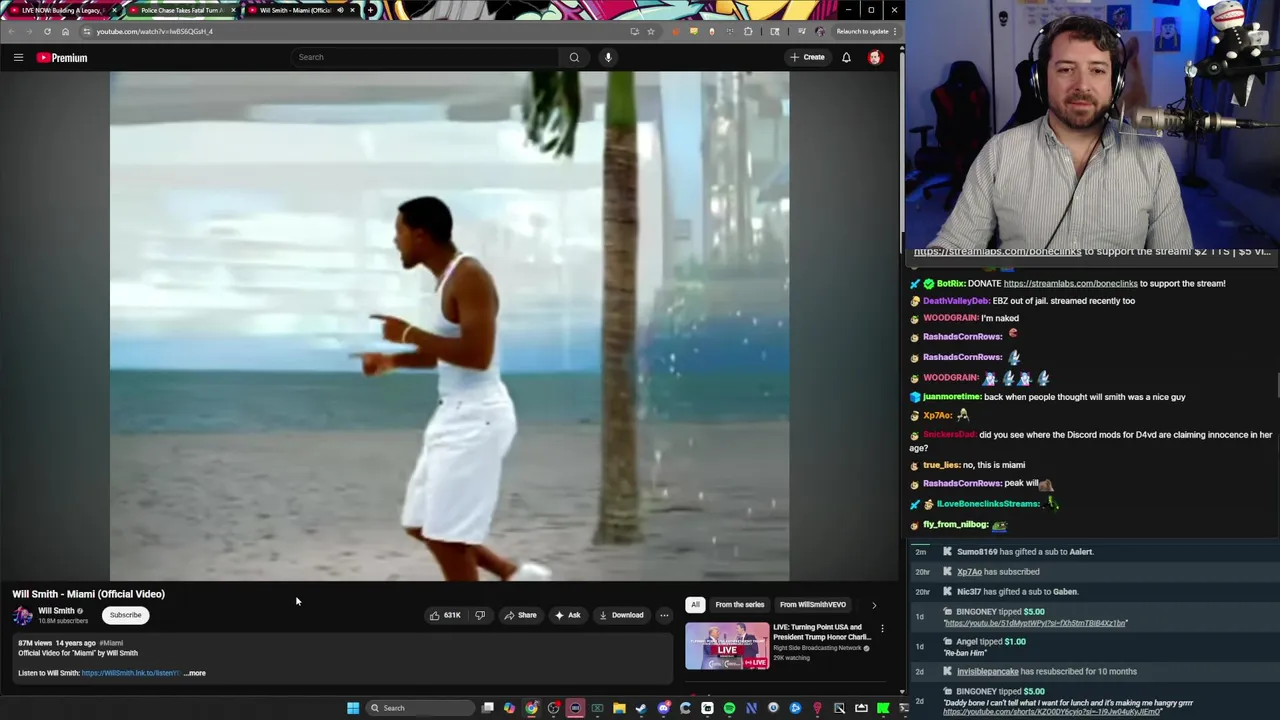Click the Windows taskbar search box
The width and height of the screenshot is (1280, 720).
419,708
